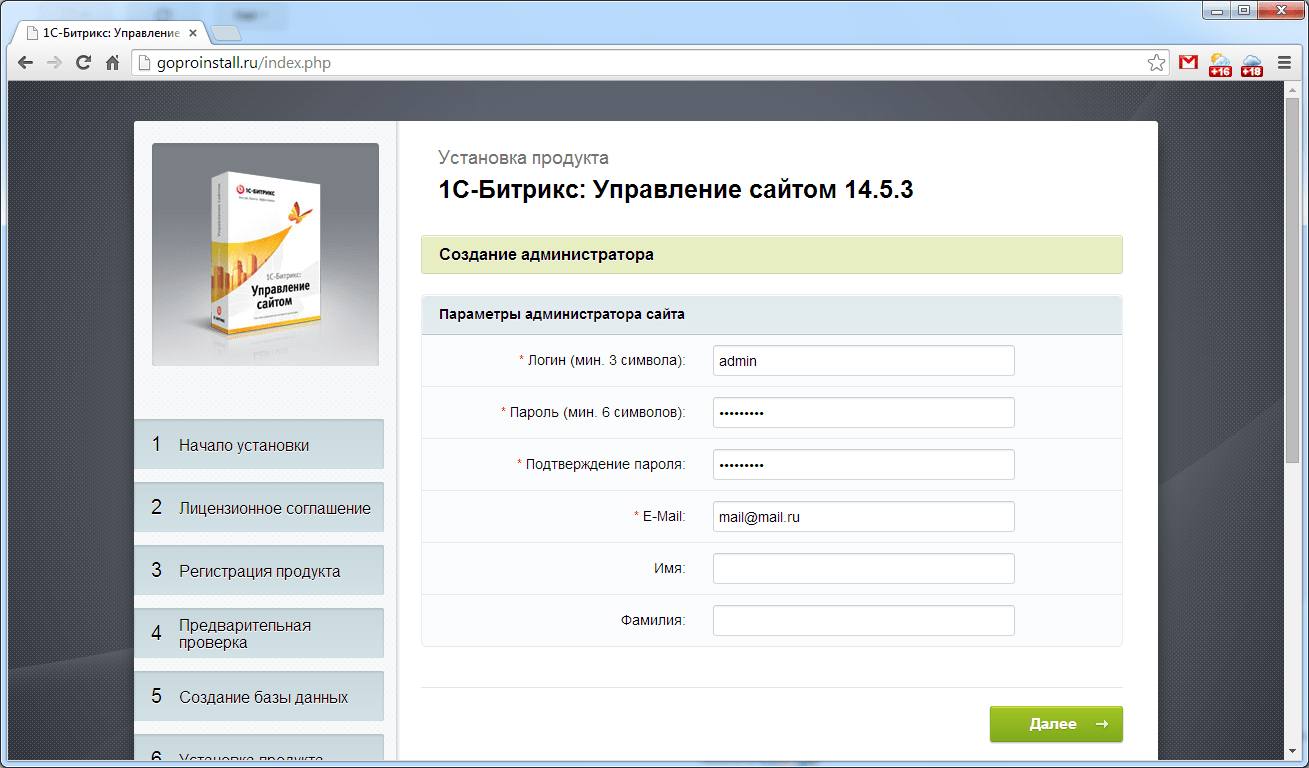Image resolution: width=1309 pixels, height=768 pixels.
Task: Click the Параметры администратора сайта header
Action: coord(562,314)
